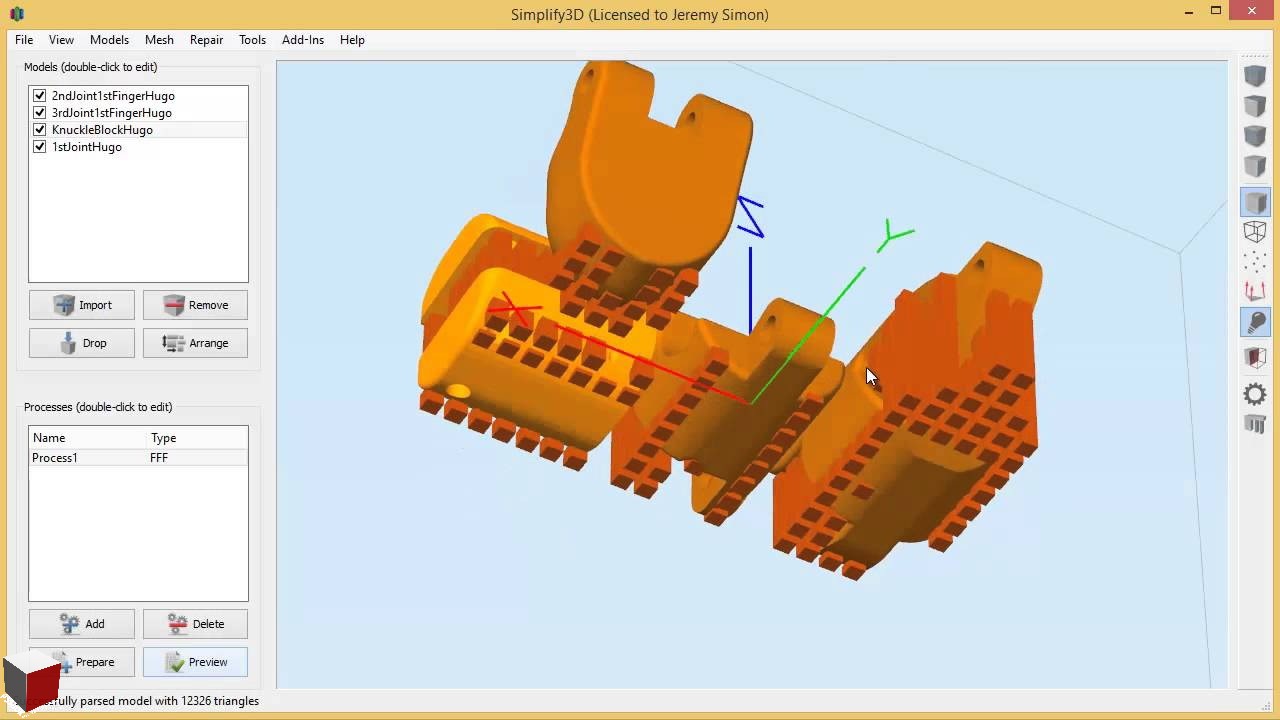
Task: Select the KnuckleBlockHugo model name
Action: click(102, 130)
